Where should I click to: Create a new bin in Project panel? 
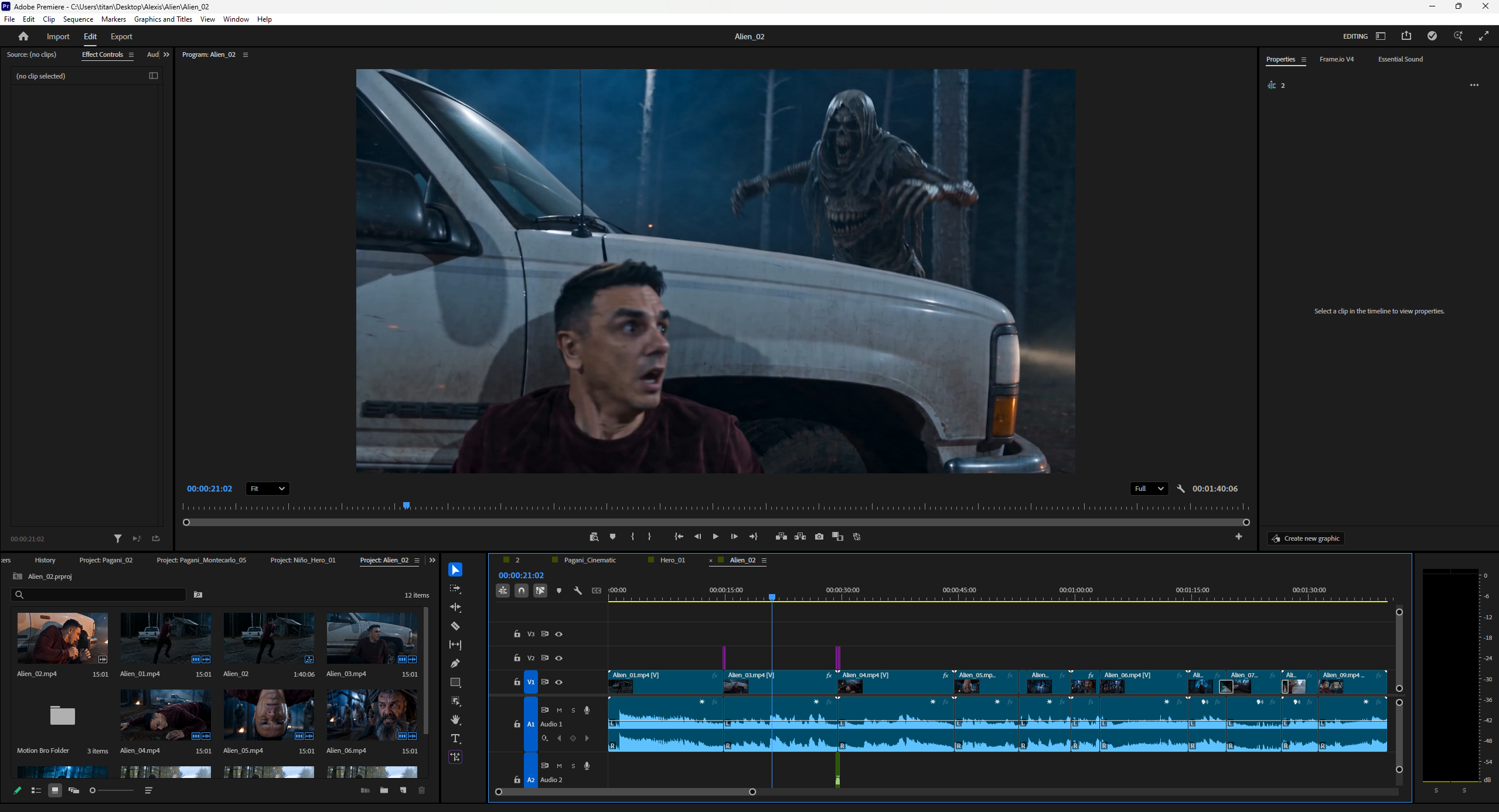[384, 790]
